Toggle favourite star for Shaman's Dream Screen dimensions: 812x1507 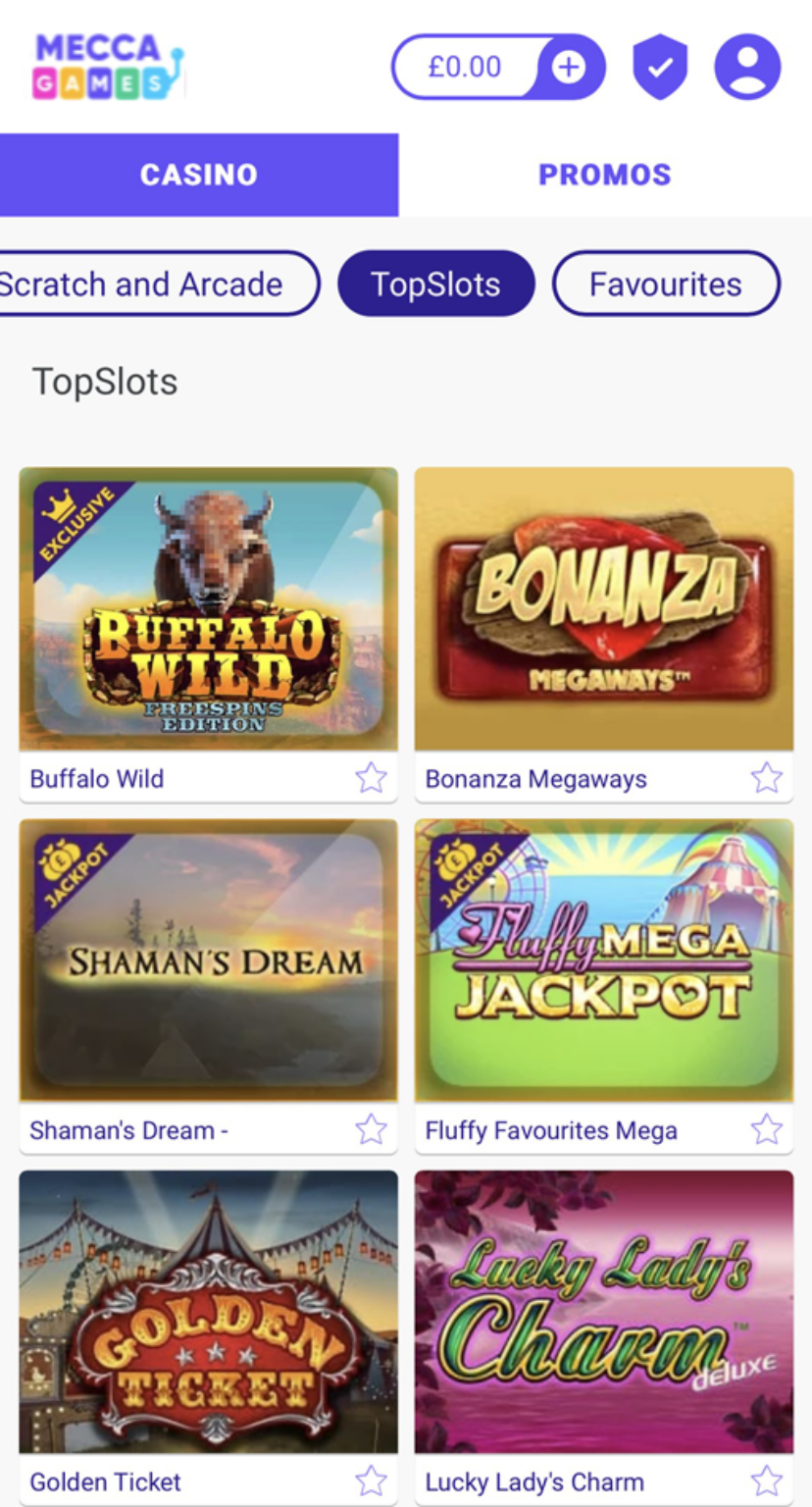(371, 1129)
